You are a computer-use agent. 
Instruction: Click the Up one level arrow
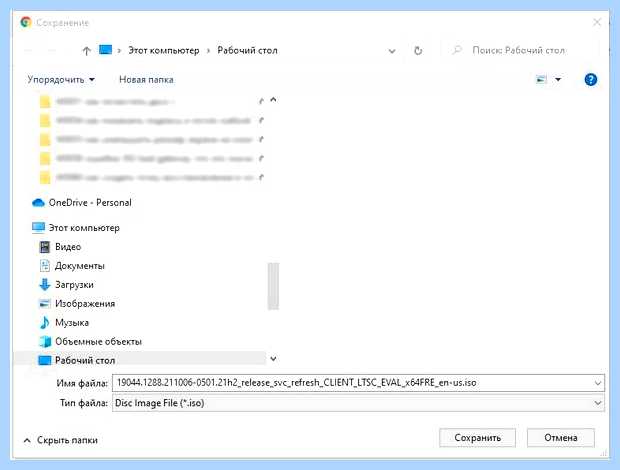87,51
